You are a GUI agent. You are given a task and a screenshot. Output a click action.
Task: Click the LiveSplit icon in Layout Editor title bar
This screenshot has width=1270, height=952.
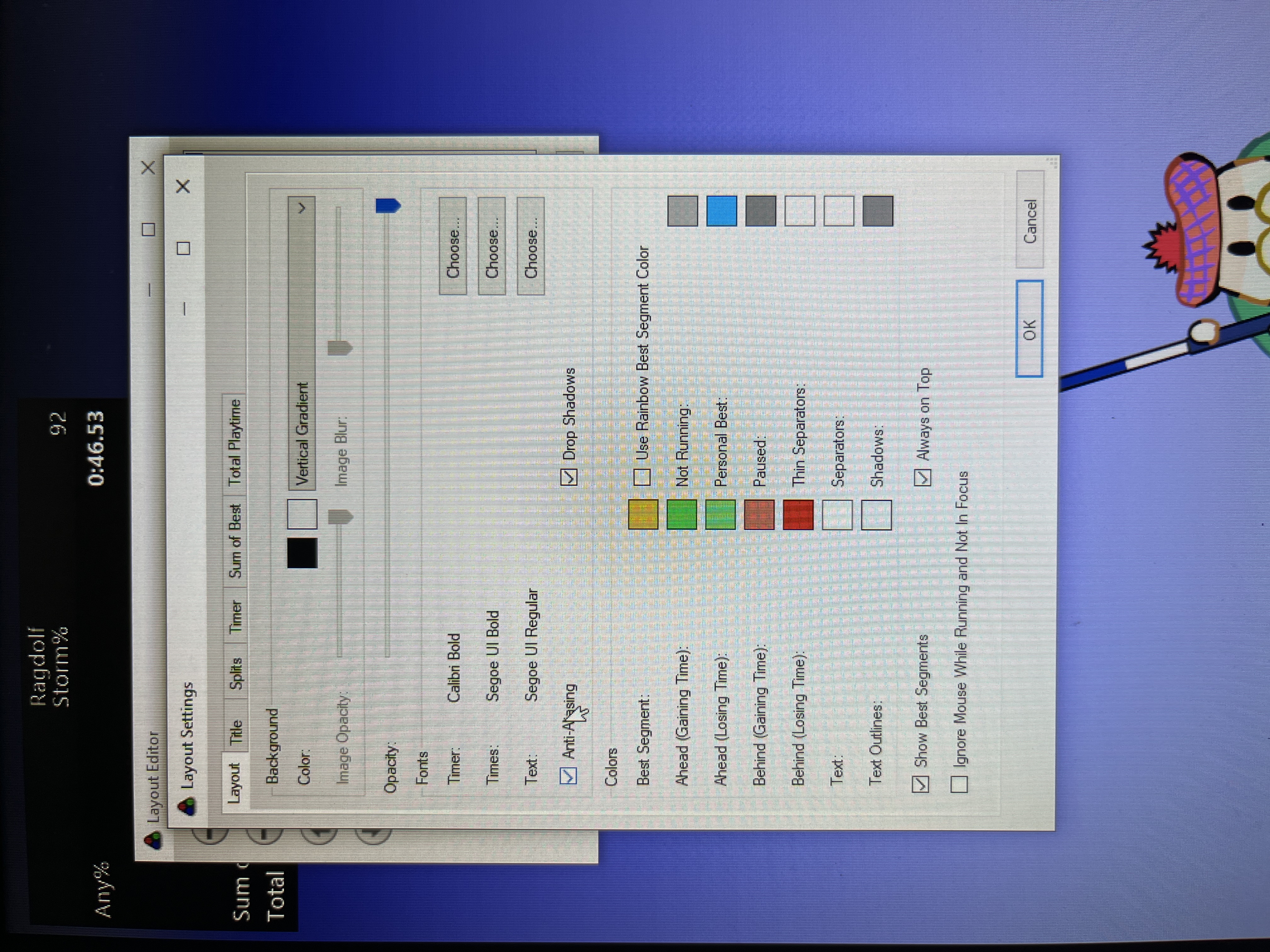pos(153,841)
